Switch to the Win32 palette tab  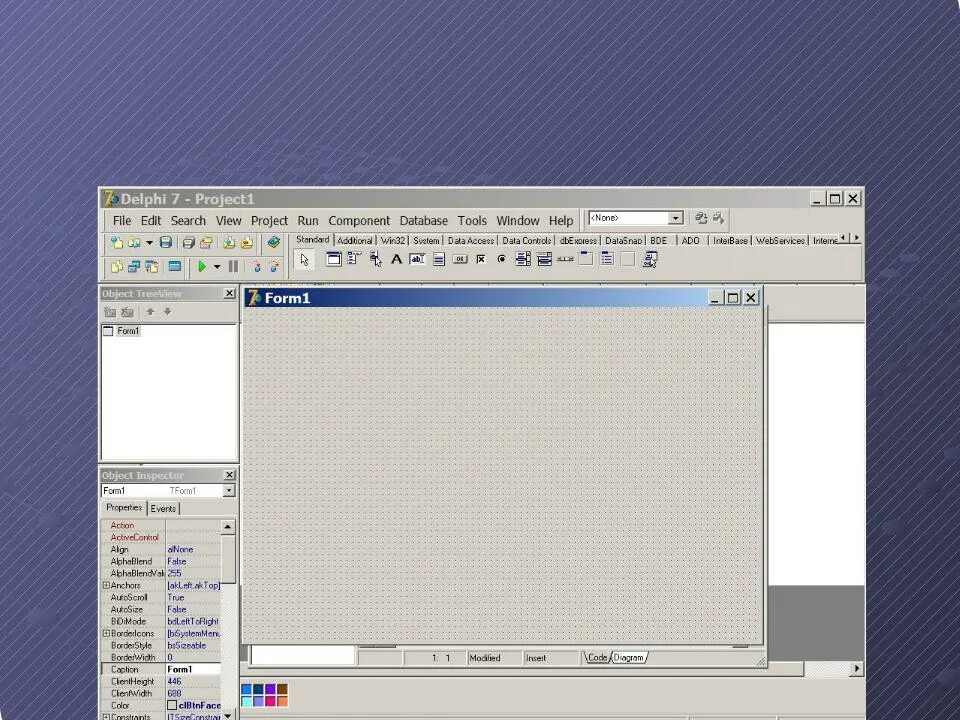pos(392,241)
